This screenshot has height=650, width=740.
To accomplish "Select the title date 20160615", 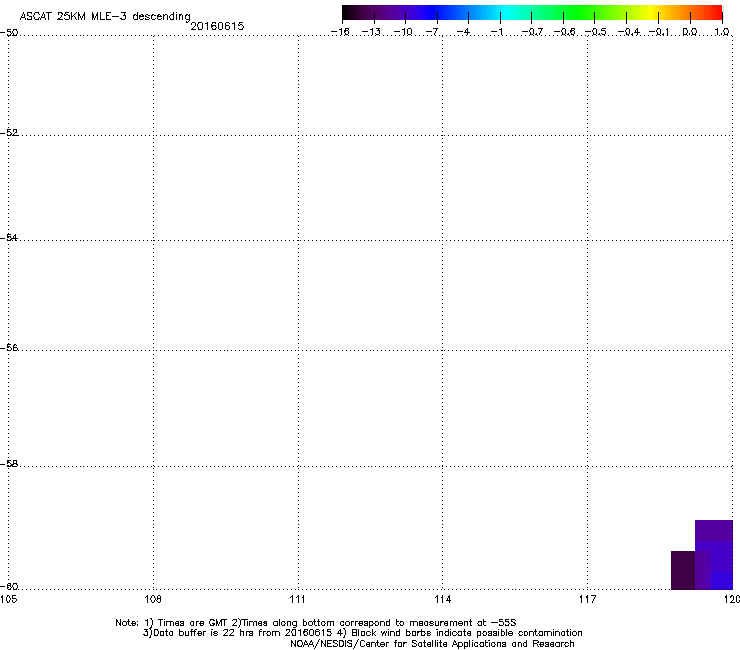I will 217,26.
